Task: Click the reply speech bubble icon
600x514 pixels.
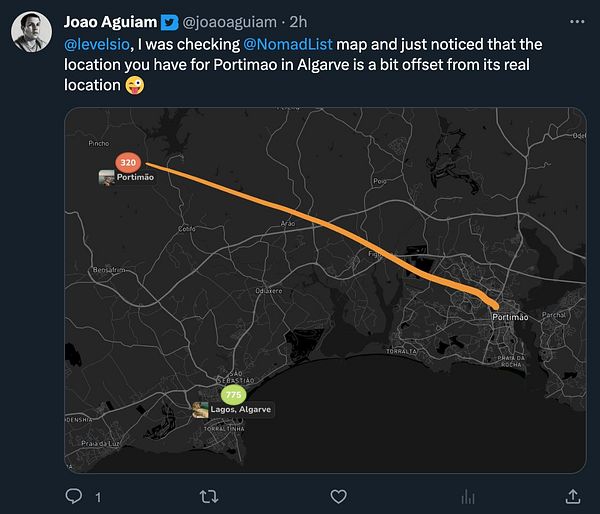Action: pyautogui.click(x=74, y=496)
